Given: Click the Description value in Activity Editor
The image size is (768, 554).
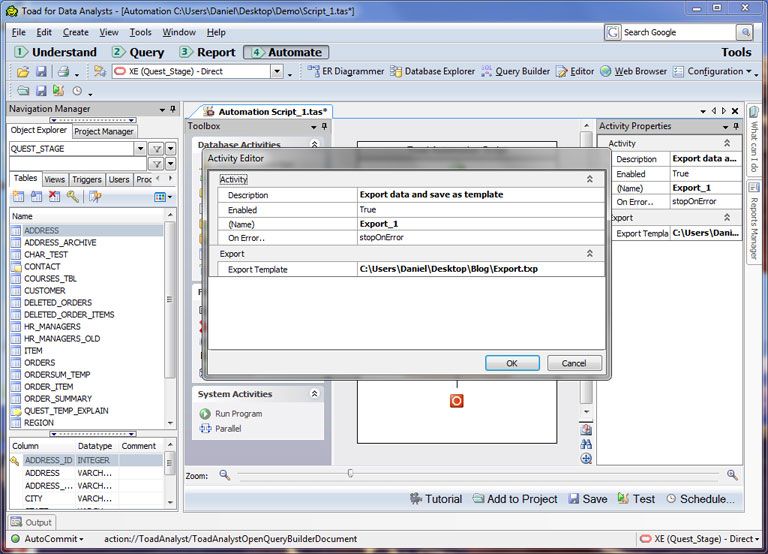Looking at the screenshot, I should [480, 194].
